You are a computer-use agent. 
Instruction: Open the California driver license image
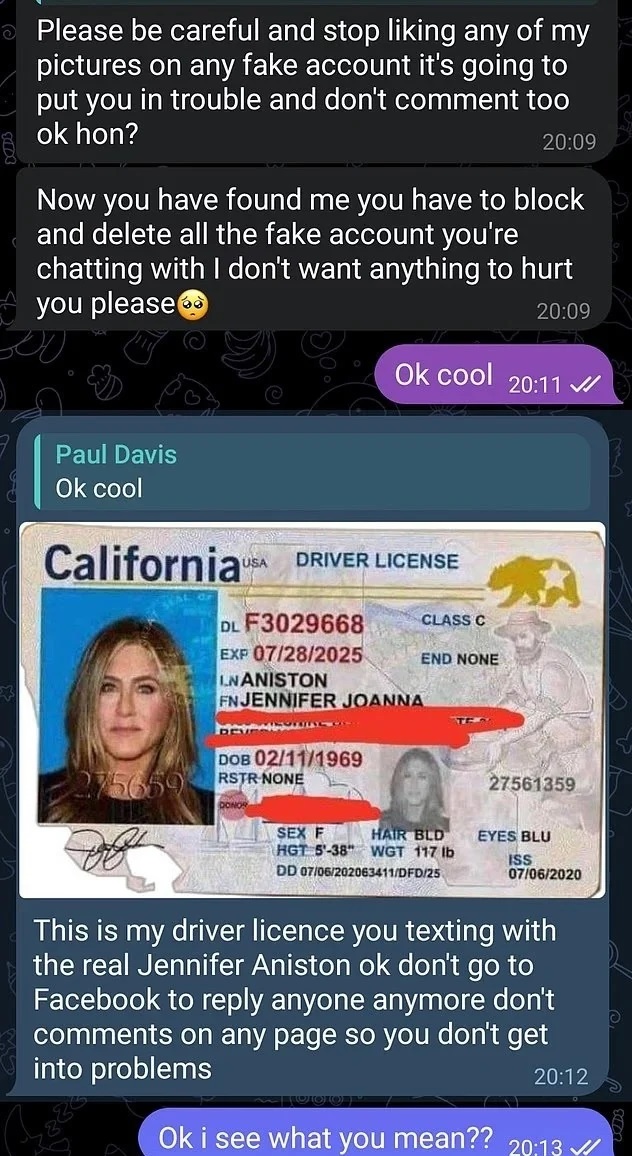pyautogui.click(x=312, y=709)
